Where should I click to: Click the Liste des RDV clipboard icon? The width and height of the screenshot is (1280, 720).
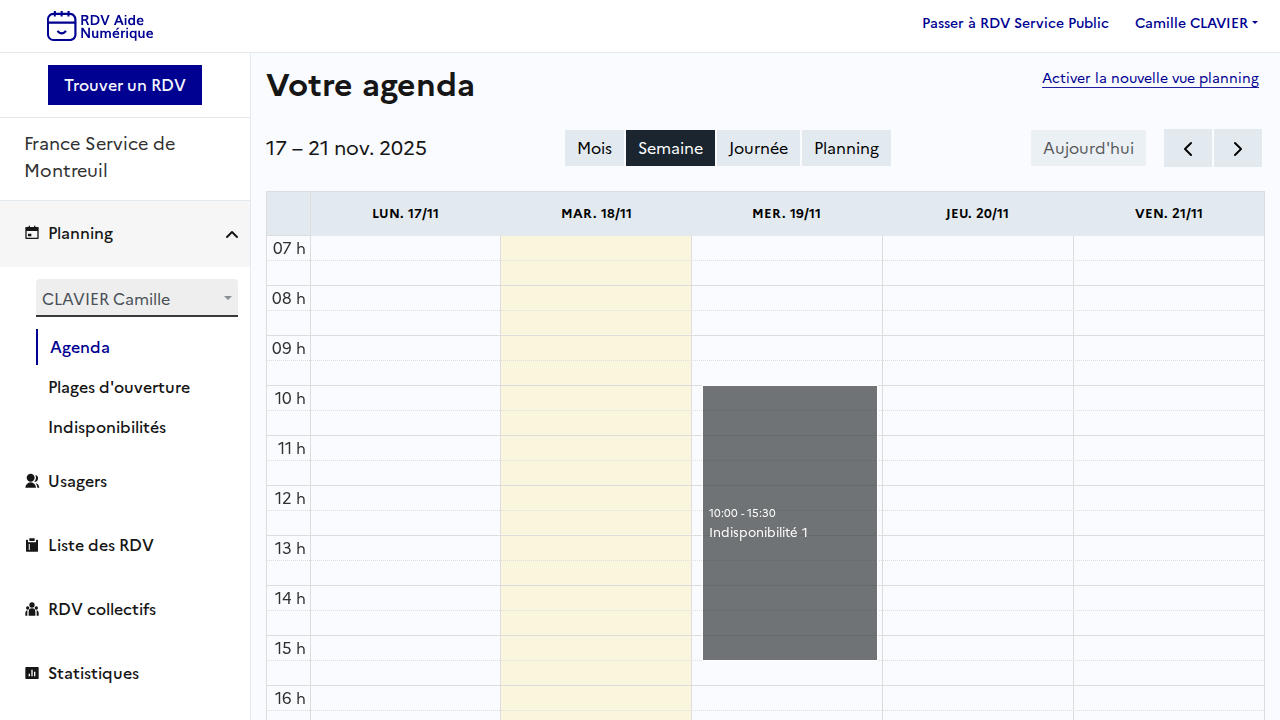[32, 545]
